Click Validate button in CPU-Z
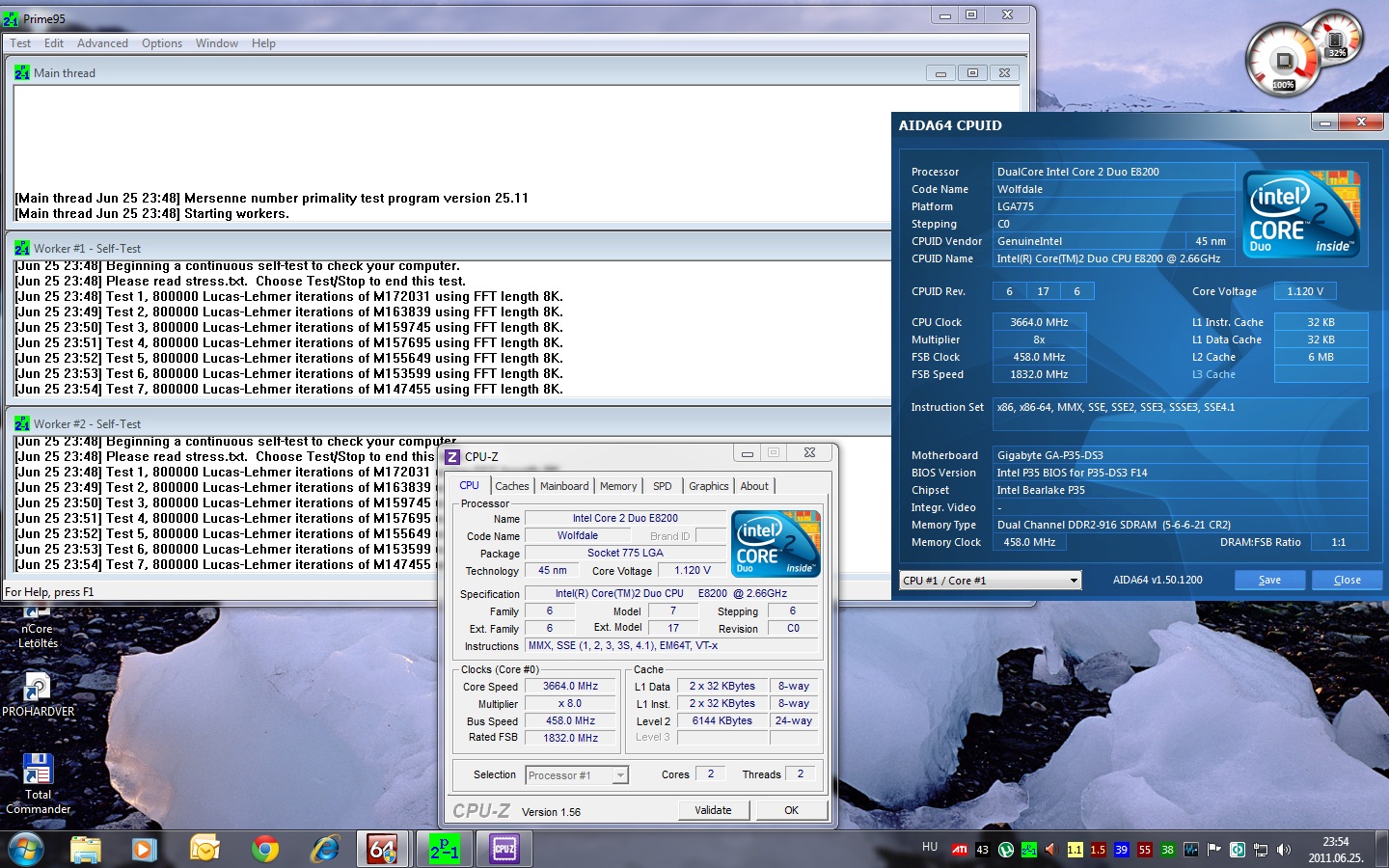 click(713, 810)
